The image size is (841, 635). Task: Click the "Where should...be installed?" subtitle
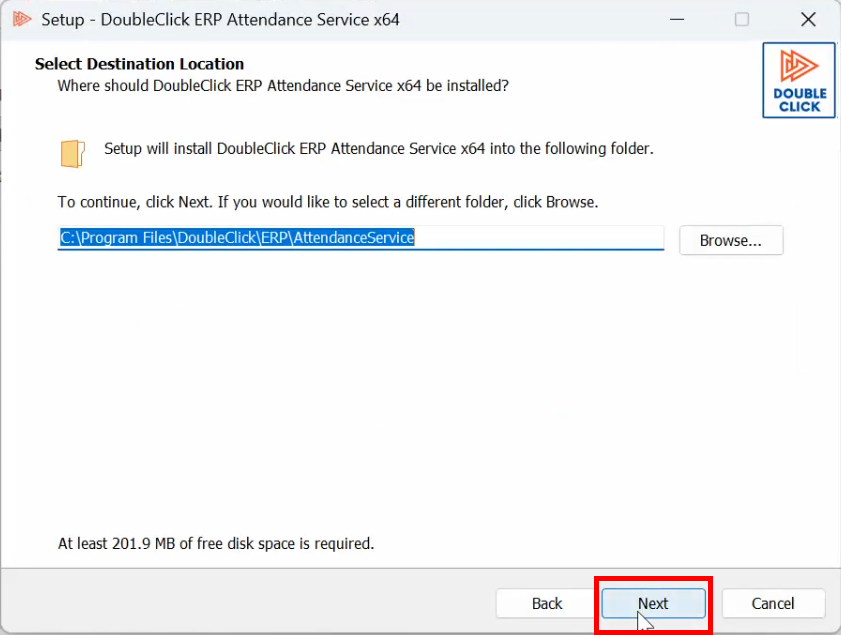click(x=283, y=86)
